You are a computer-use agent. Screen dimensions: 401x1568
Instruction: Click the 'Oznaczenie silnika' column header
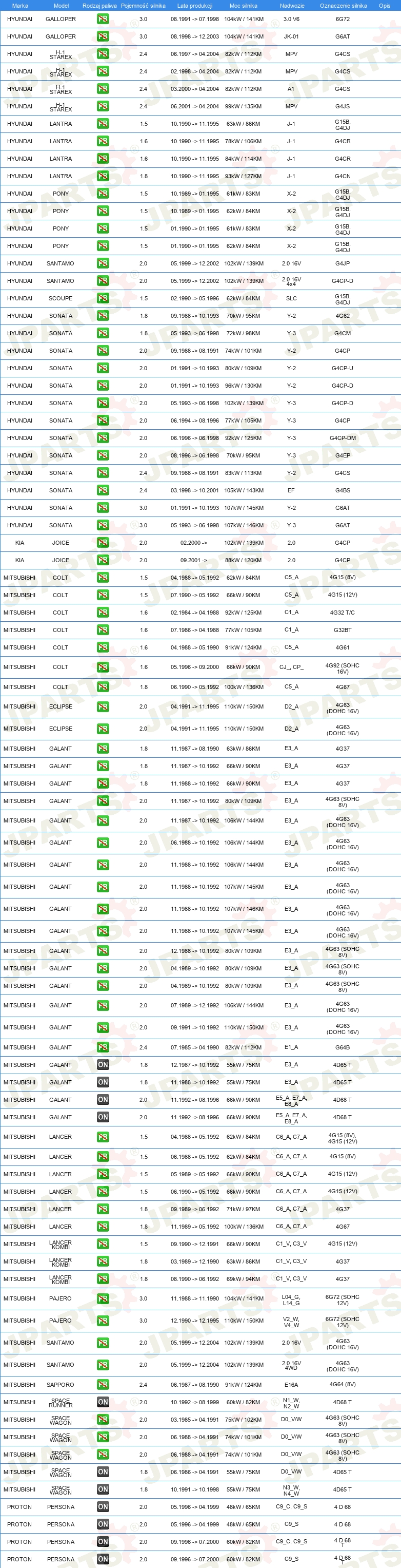point(343,6)
